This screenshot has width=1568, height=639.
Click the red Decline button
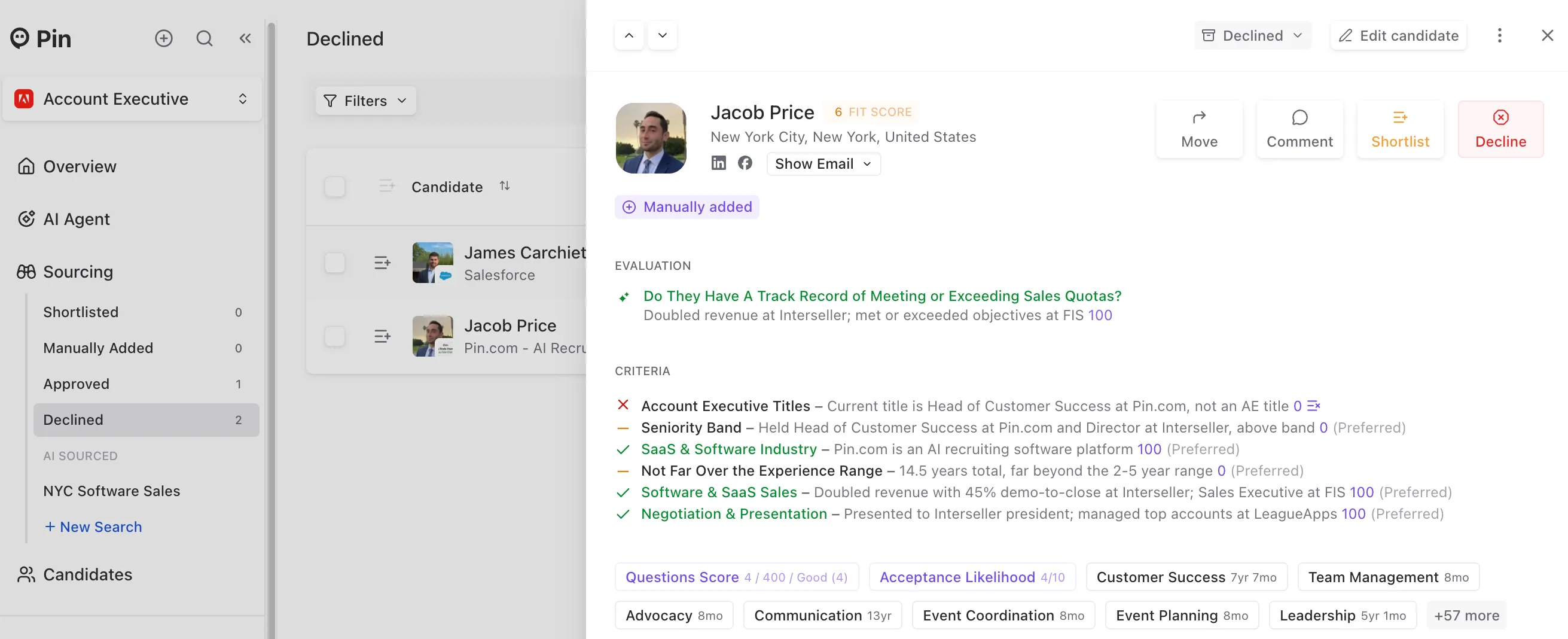point(1500,129)
